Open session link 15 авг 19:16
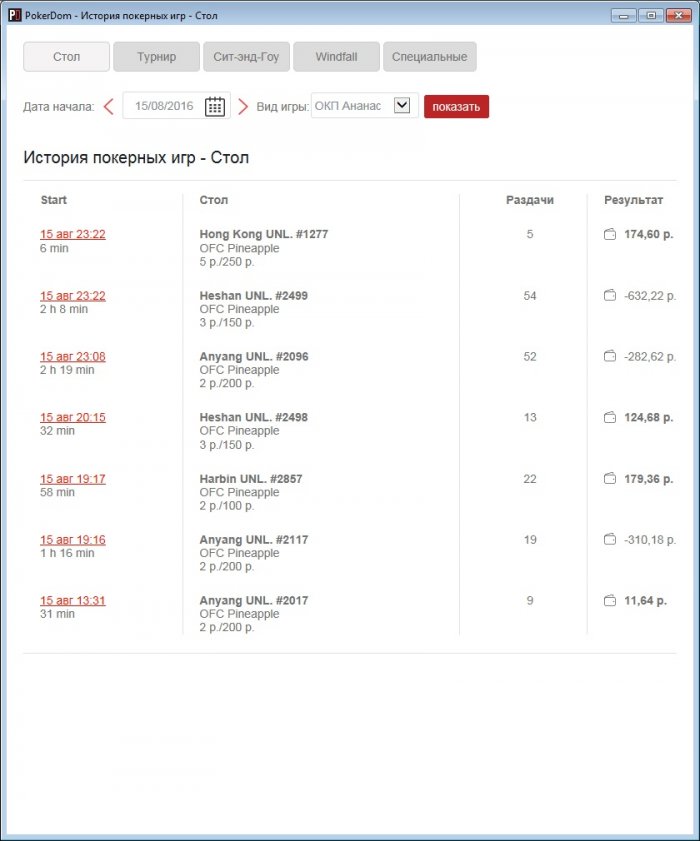The image size is (700, 841). click(73, 540)
